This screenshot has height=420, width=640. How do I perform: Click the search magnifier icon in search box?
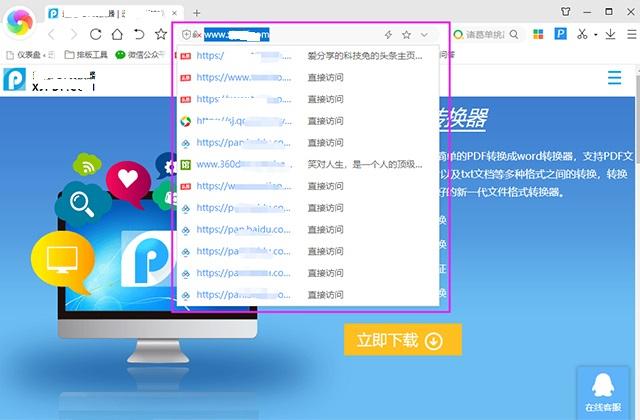514,35
